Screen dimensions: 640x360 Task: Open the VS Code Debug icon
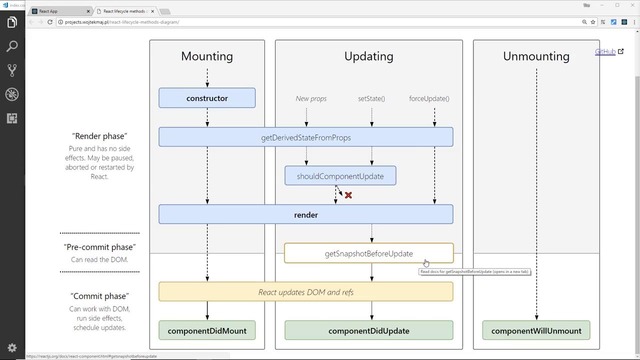click(x=12, y=94)
